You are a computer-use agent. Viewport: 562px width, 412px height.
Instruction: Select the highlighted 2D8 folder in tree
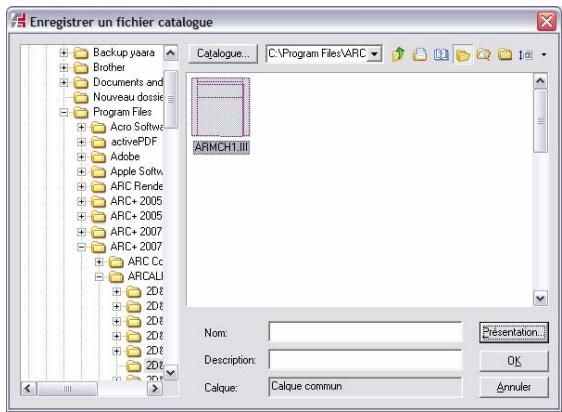[x=154, y=366]
